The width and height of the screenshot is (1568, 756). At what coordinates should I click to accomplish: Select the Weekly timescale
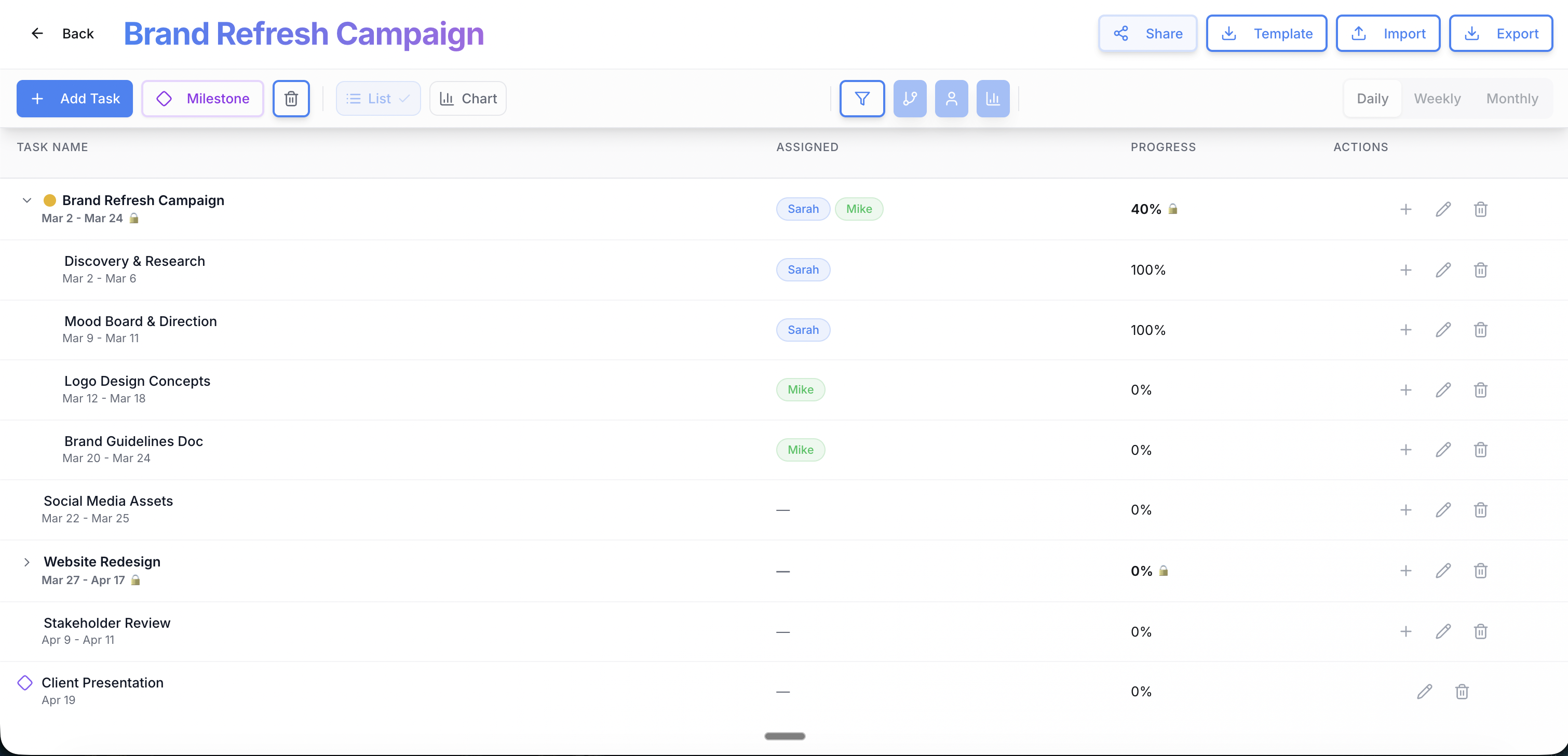click(x=1437, y=99)
